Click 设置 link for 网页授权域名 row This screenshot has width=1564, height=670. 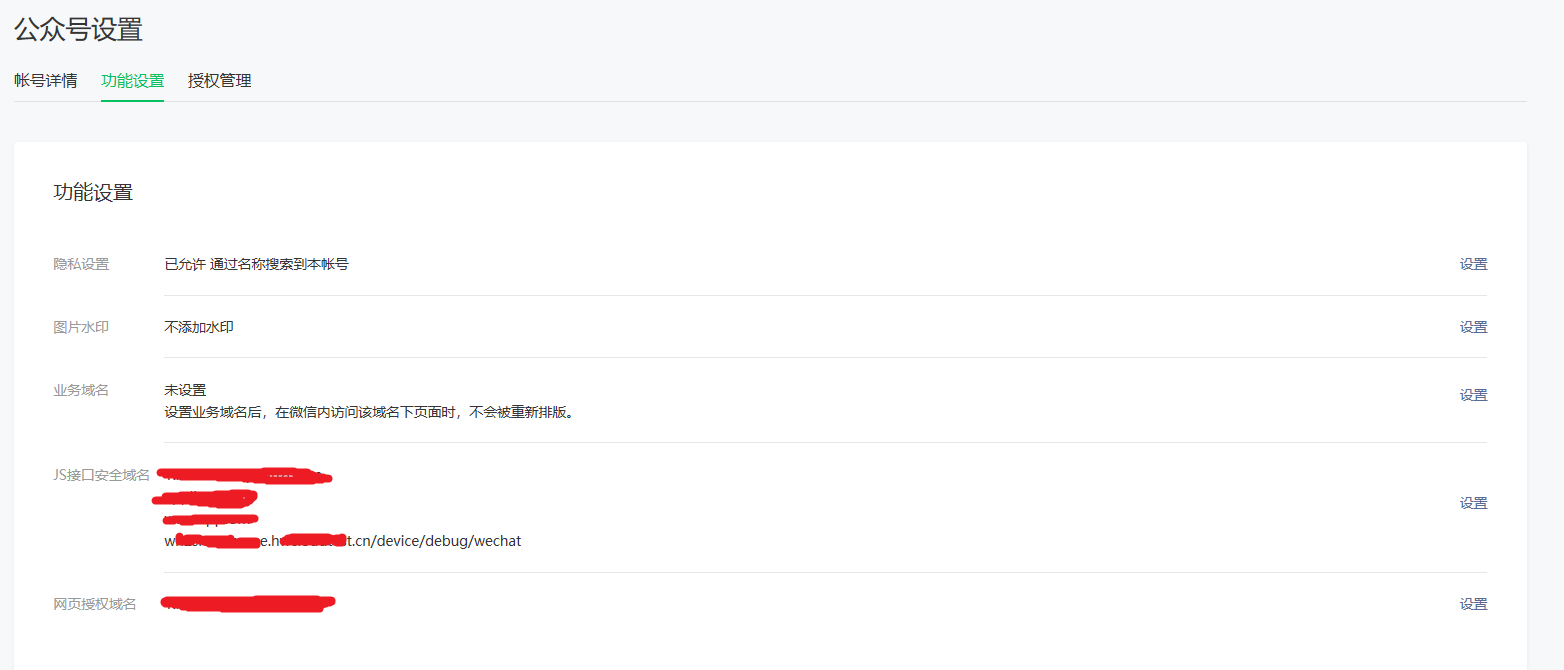[x=1473, y=604]
